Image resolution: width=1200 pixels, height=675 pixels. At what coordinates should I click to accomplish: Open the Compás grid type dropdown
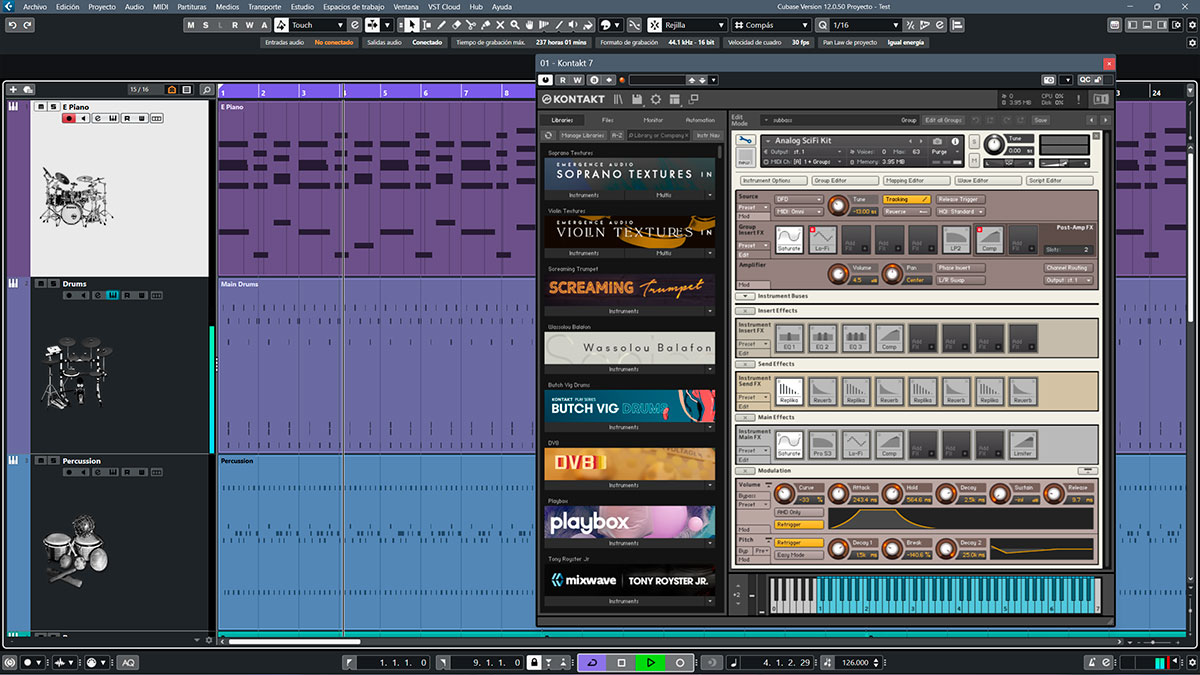click(771, 25)
